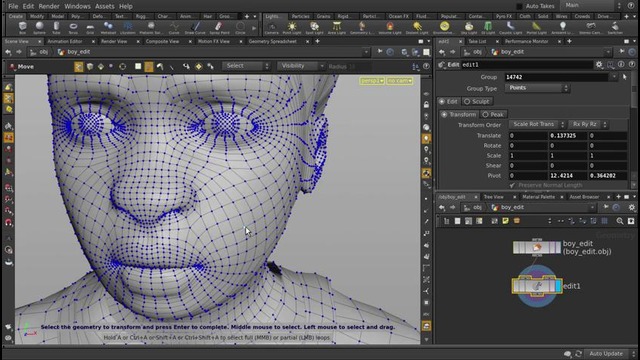Expand the Group field dropdown arrow

[x=614, y=77]
